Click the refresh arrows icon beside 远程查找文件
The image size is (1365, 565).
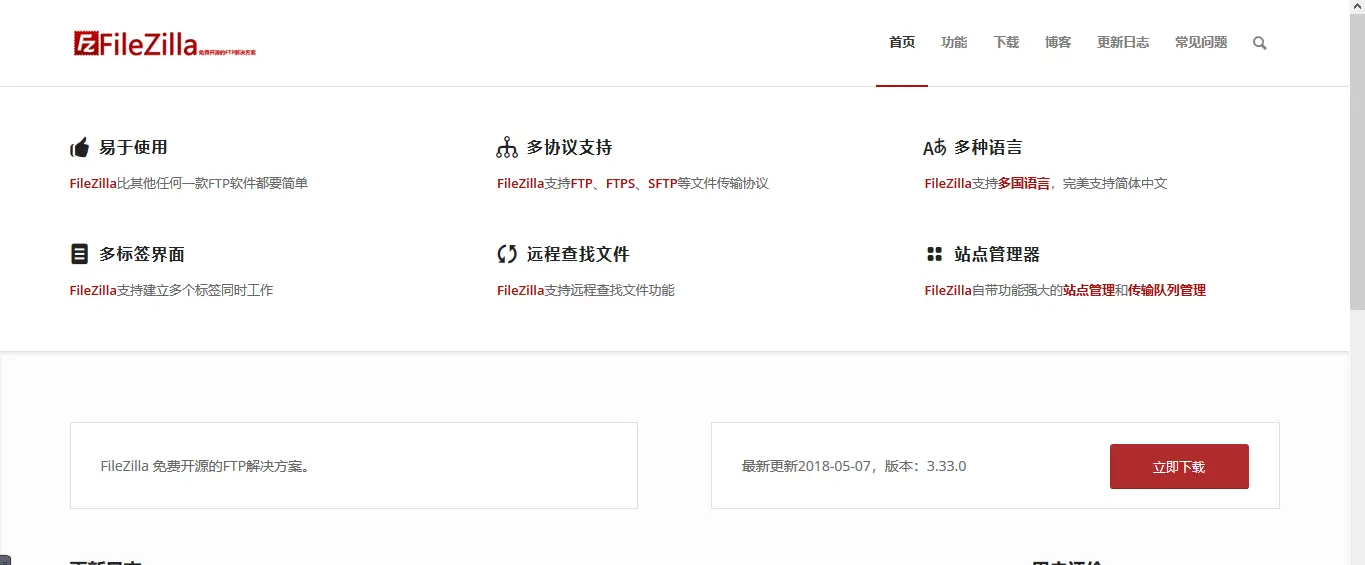point(507,254)
